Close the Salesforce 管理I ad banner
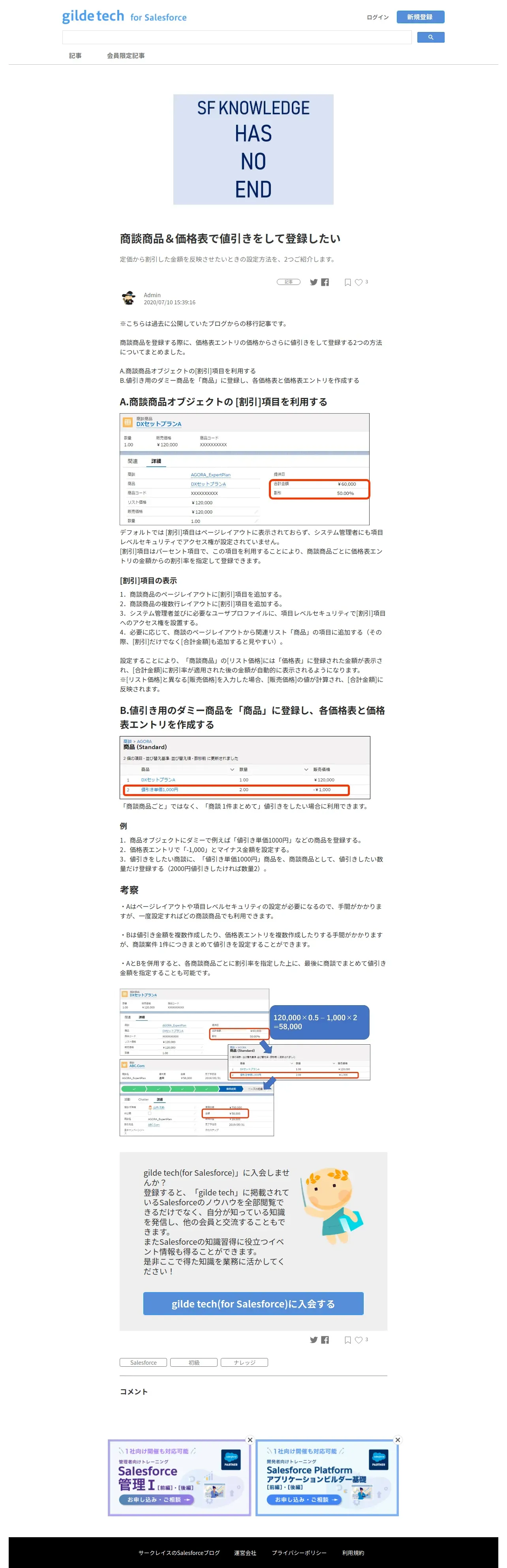 [250, 1440]
